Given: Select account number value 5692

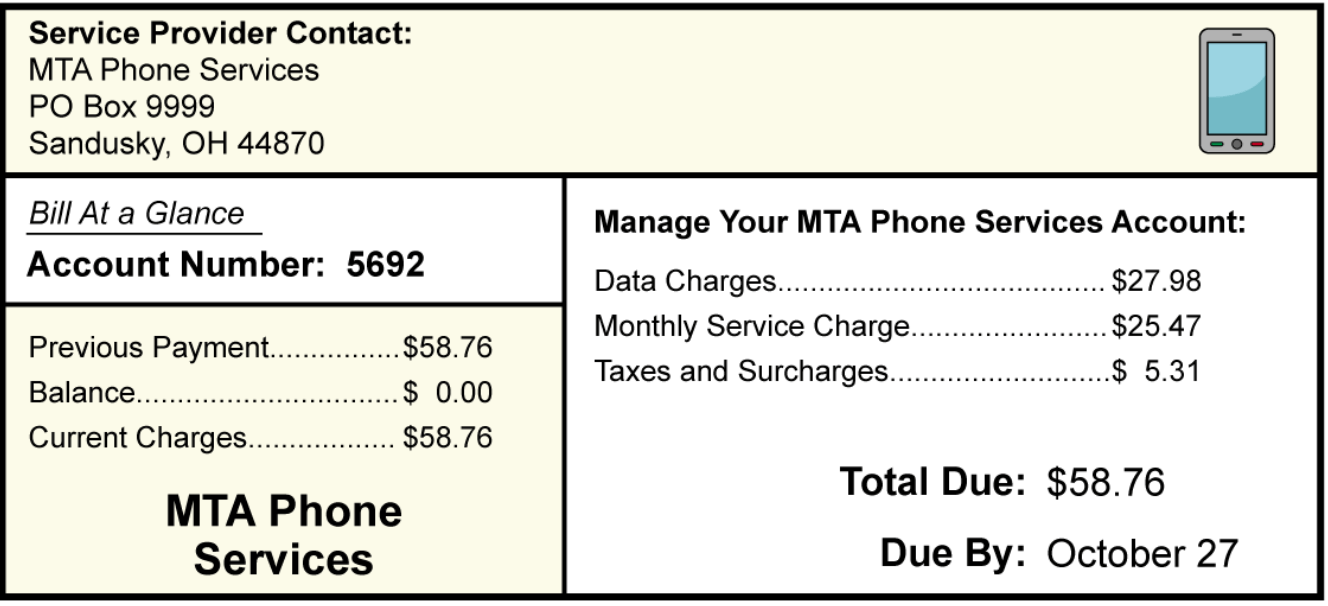Looking at the screenshot, I should tap(386, 265).
